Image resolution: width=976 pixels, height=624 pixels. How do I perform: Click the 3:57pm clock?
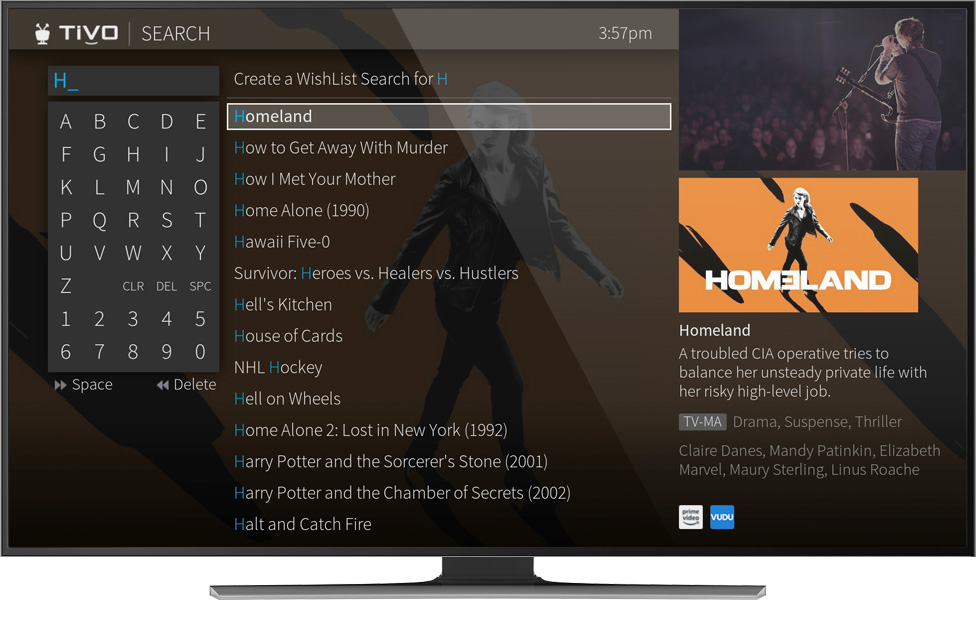pyautogui.click(x=625, y=33)
